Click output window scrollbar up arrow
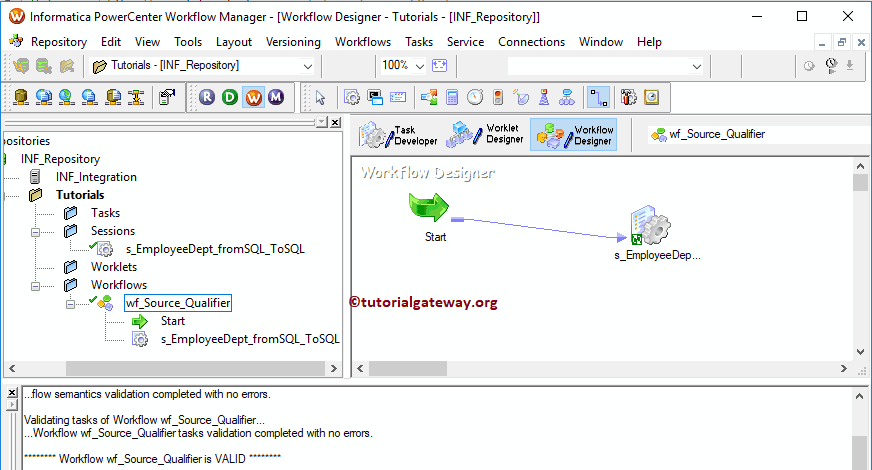This screenshot has height=470, width=872. point(859,396)
